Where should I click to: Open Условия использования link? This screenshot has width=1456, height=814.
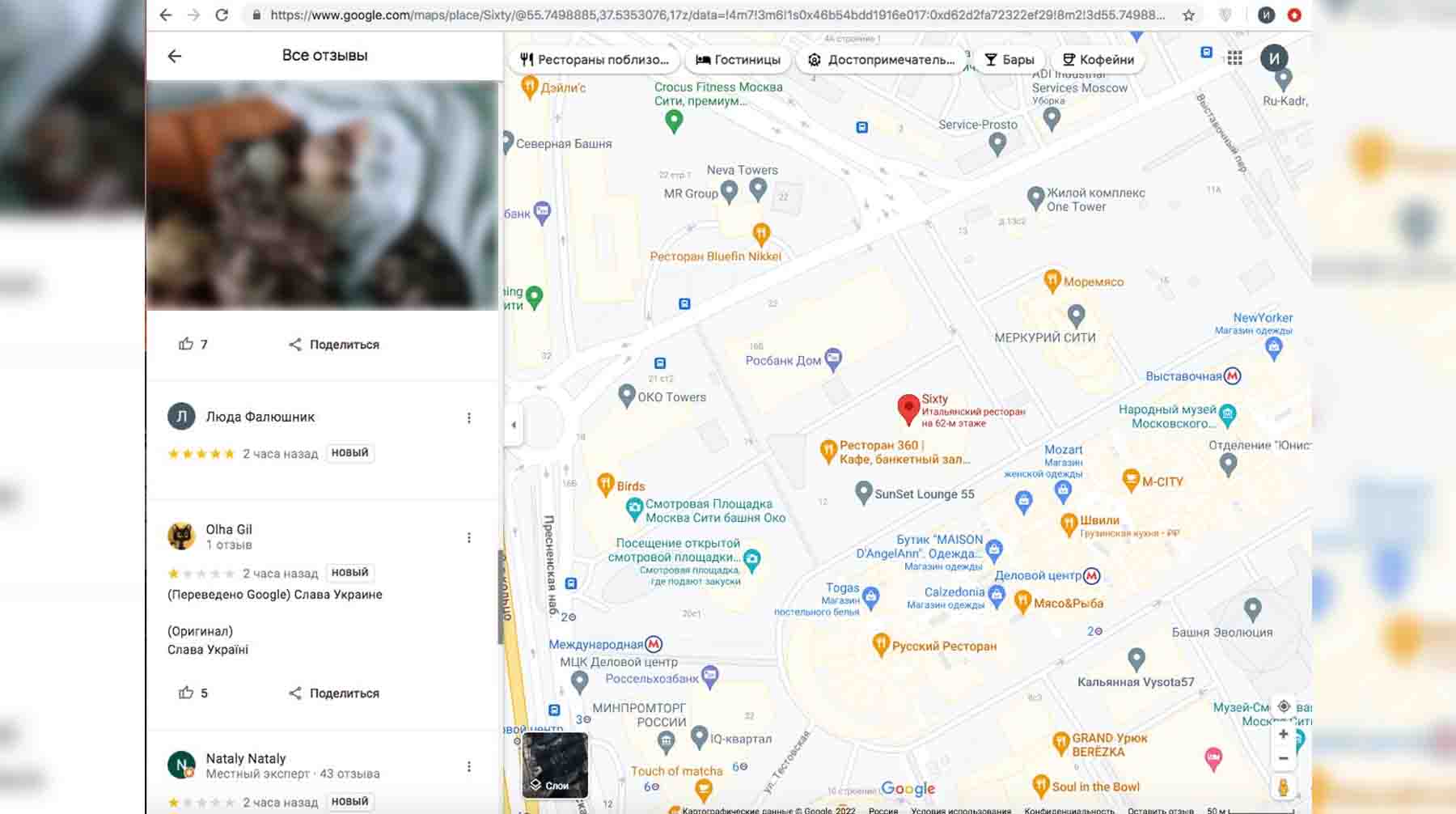[x=960, y=810]
